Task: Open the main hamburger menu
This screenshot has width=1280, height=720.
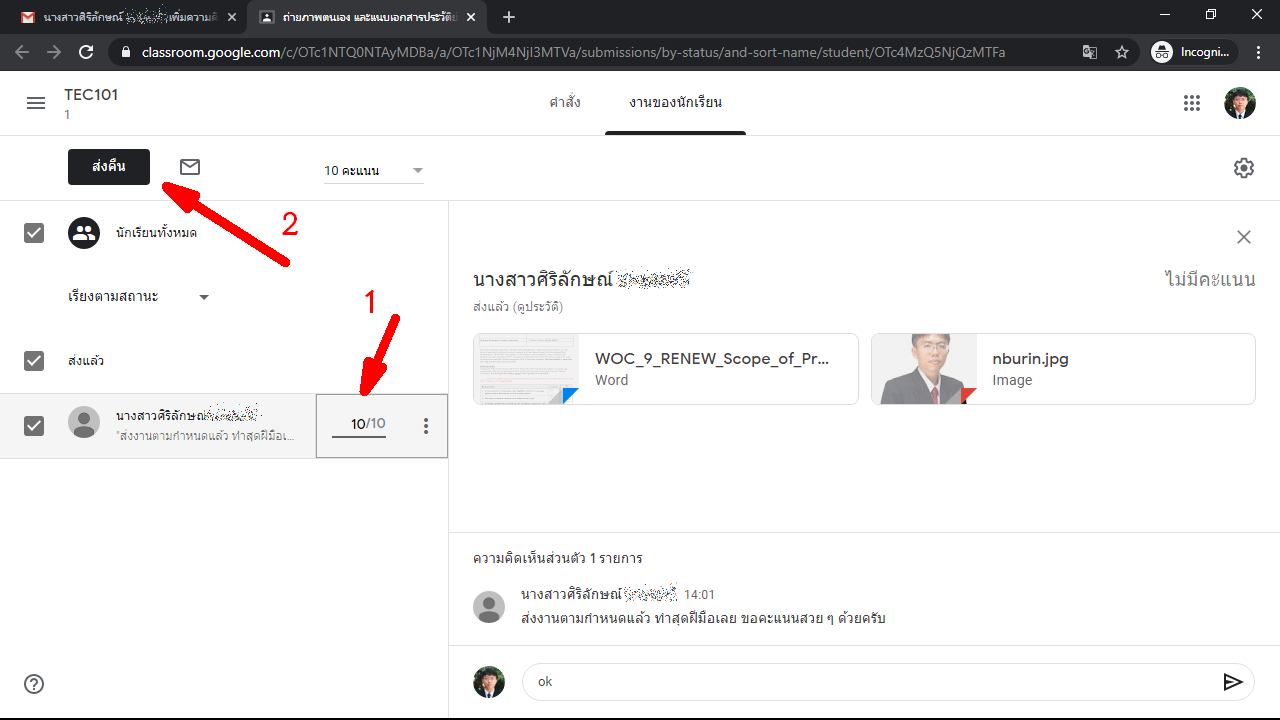Action: point(36,103)
